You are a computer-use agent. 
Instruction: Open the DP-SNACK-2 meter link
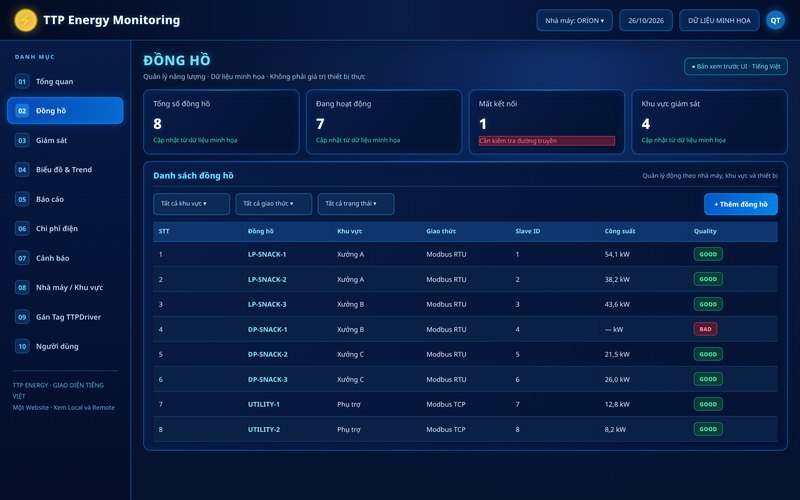coord(267,354)
